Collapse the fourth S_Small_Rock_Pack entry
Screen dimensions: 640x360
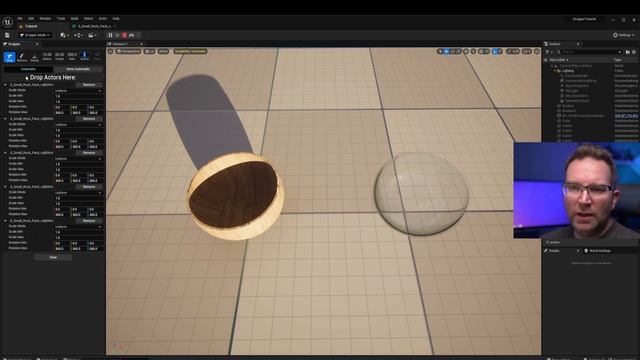pyautogui.click(x=5, y=187)
